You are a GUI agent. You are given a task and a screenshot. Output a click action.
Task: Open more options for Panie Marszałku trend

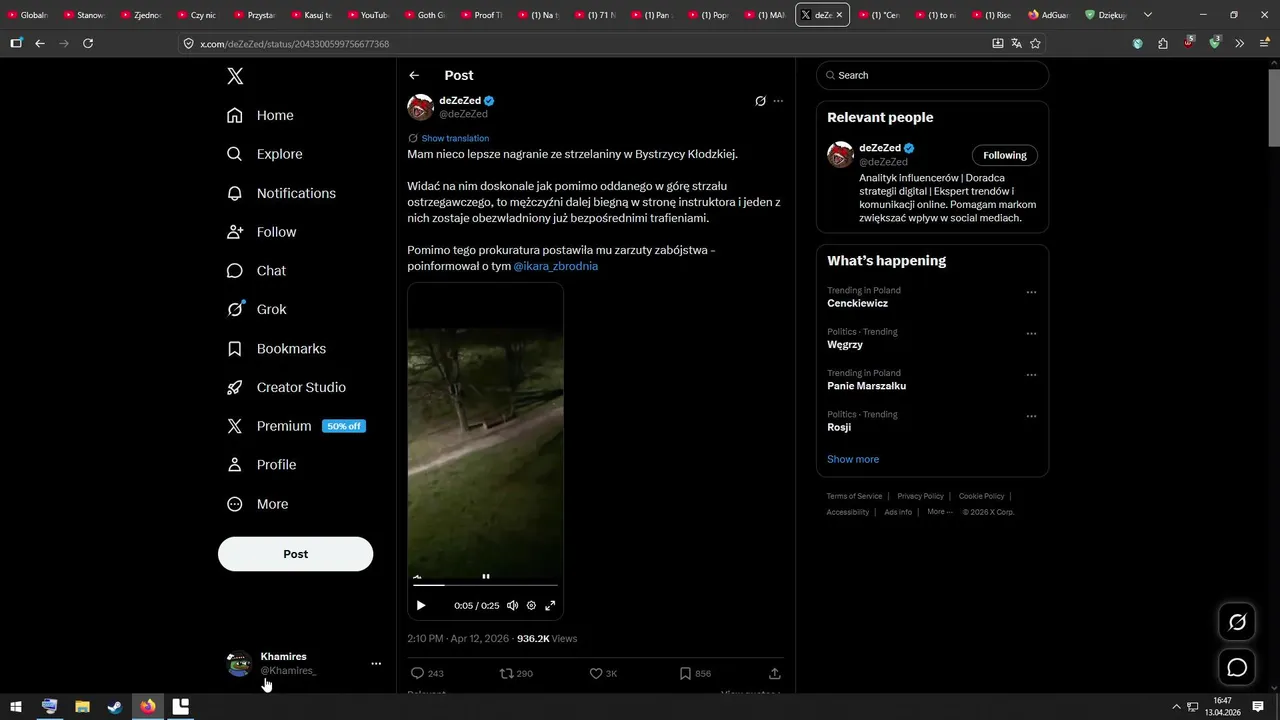1031,375
